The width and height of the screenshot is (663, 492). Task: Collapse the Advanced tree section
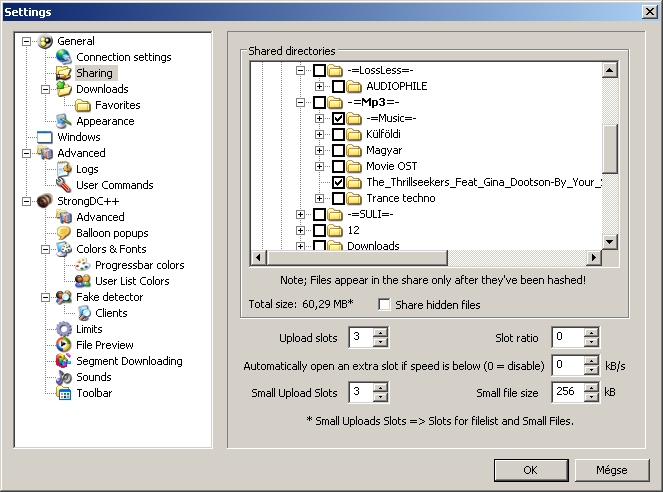(x=27, y=153)
